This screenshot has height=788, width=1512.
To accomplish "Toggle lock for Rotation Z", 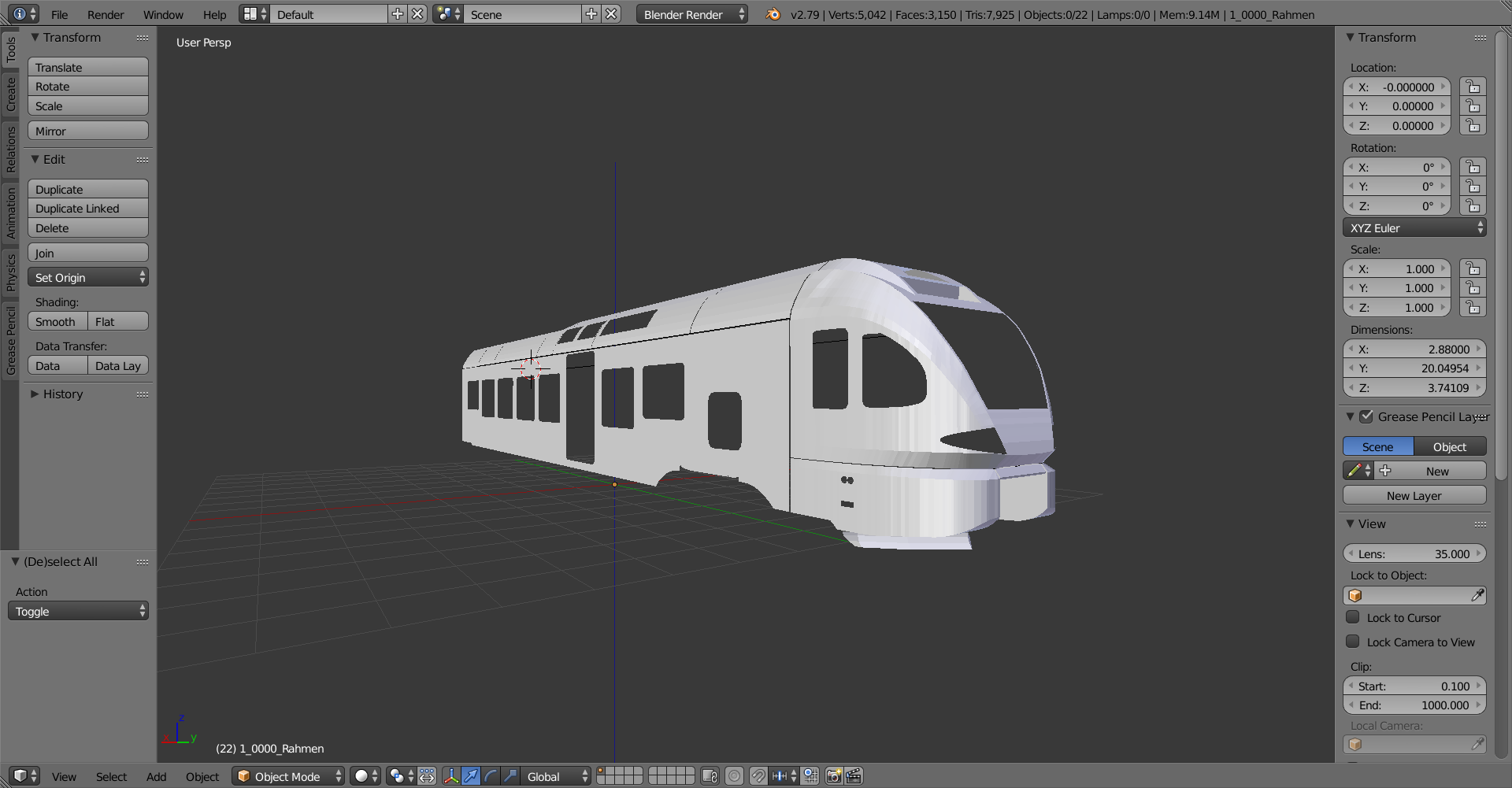I will [1473, 206].
